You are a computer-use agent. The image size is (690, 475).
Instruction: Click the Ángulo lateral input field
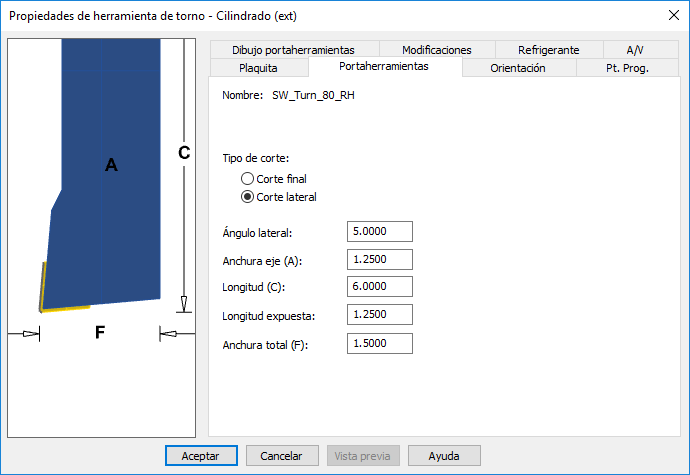(380, 232)
